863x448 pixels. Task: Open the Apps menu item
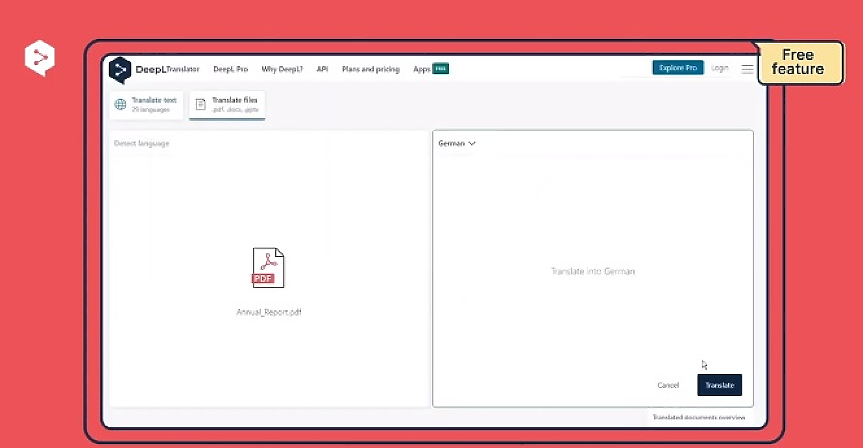point(422,69)
